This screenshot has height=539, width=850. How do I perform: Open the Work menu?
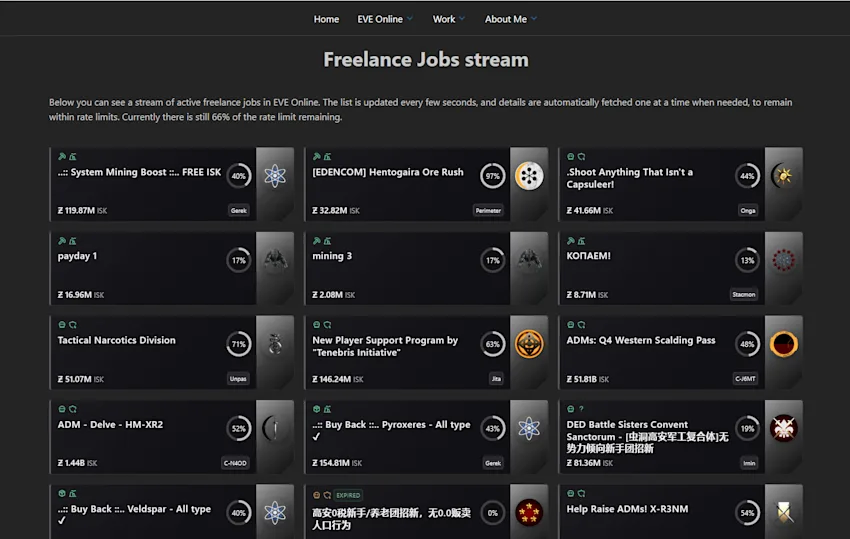coord(443,19)
